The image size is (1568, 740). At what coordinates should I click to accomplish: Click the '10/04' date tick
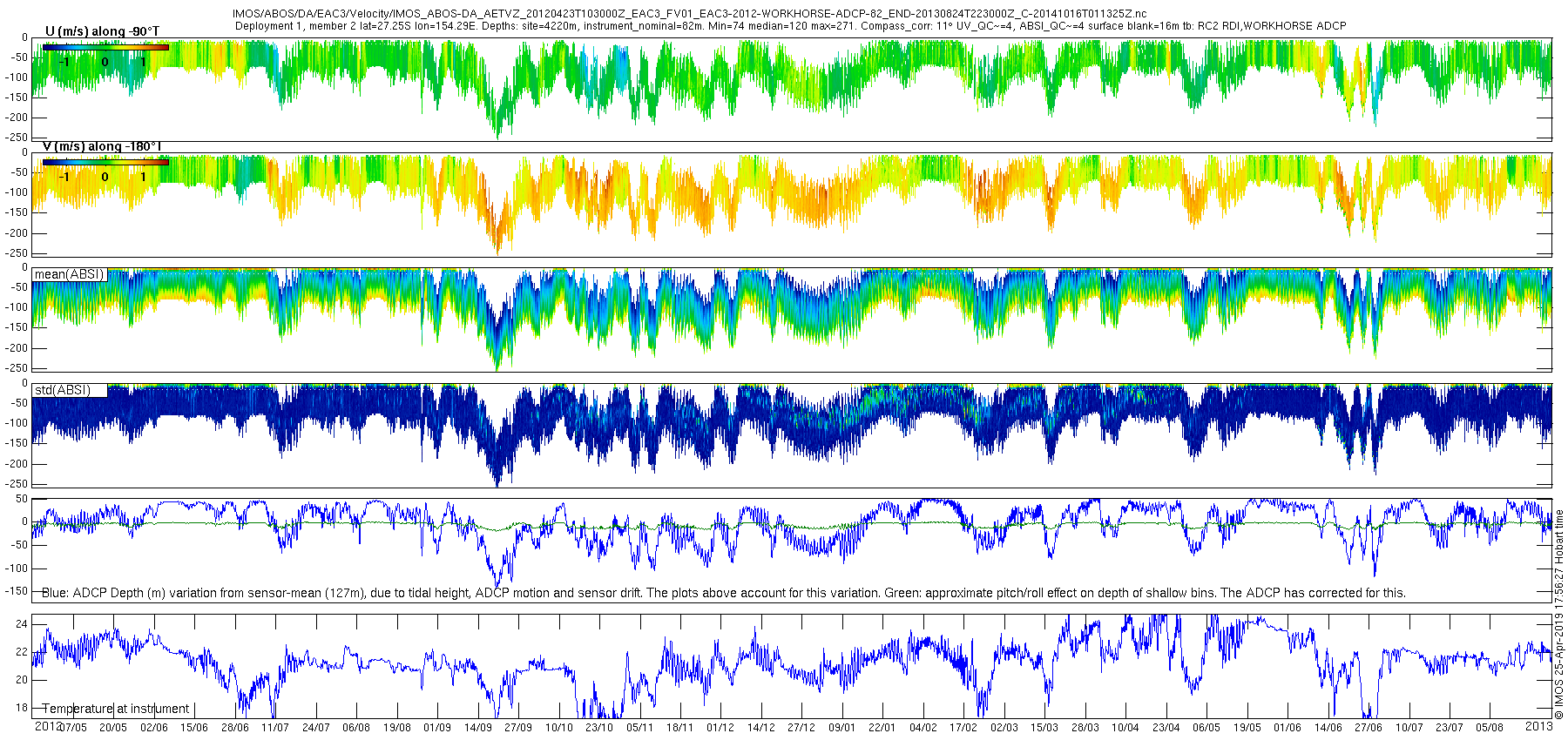[x=1125, y=728]
